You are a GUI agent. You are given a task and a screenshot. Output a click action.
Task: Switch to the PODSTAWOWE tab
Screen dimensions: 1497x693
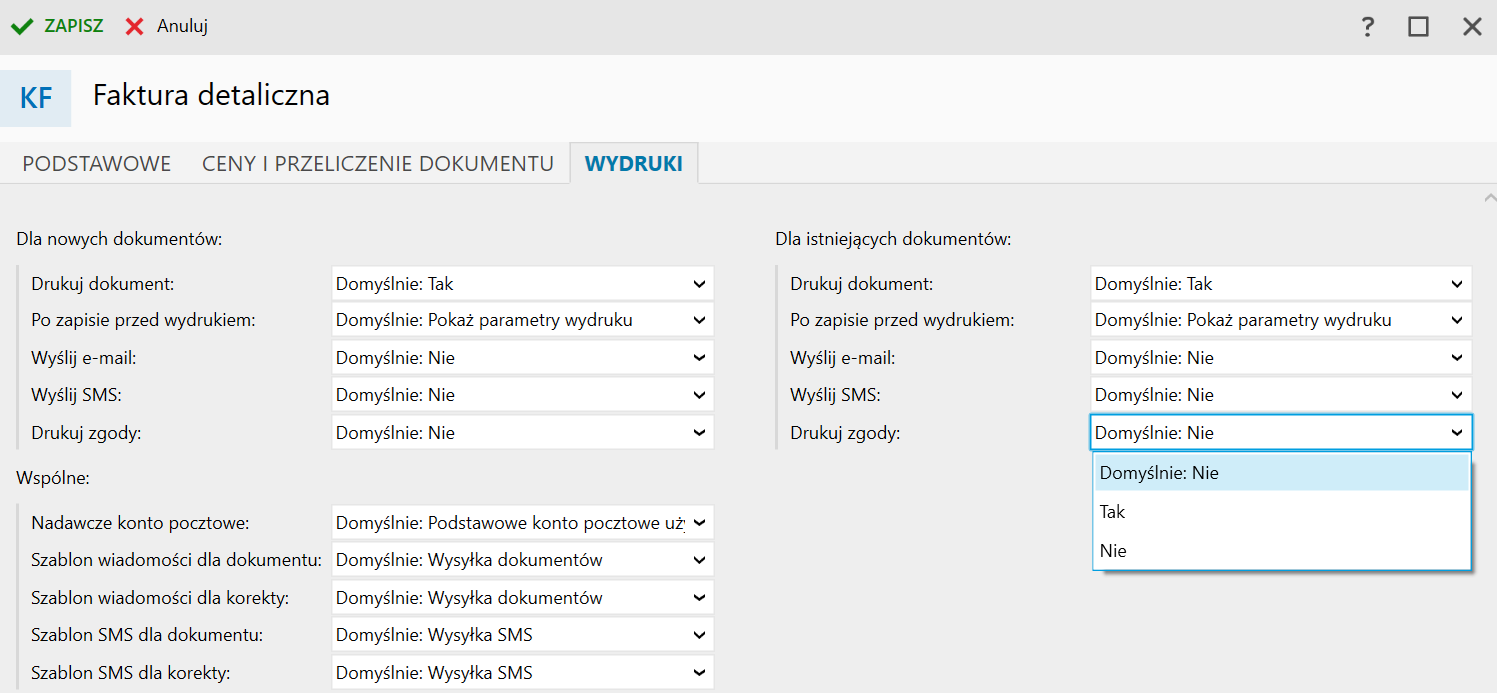tap(97, 164)
